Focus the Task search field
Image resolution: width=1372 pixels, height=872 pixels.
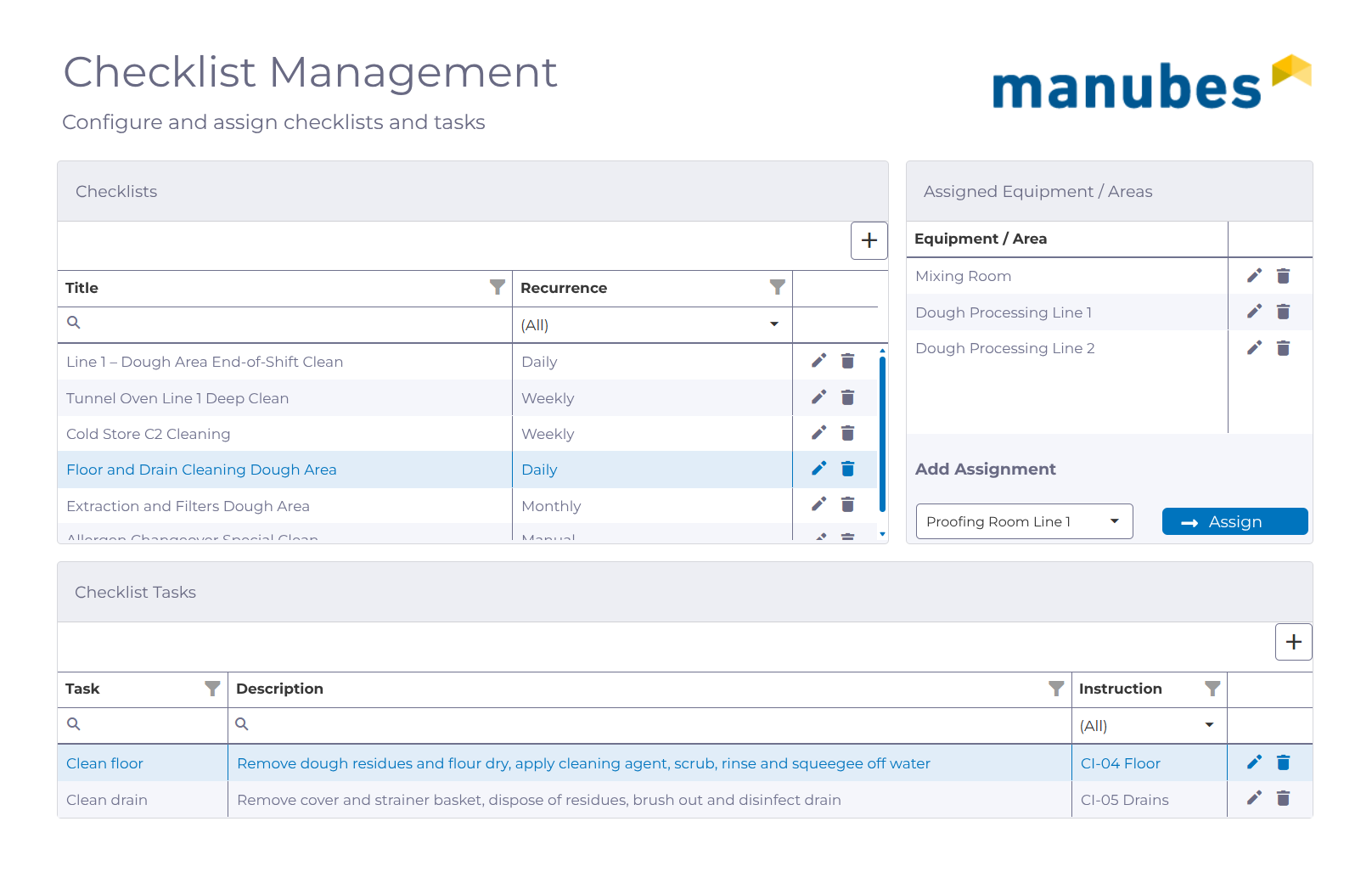click(143, 725)
